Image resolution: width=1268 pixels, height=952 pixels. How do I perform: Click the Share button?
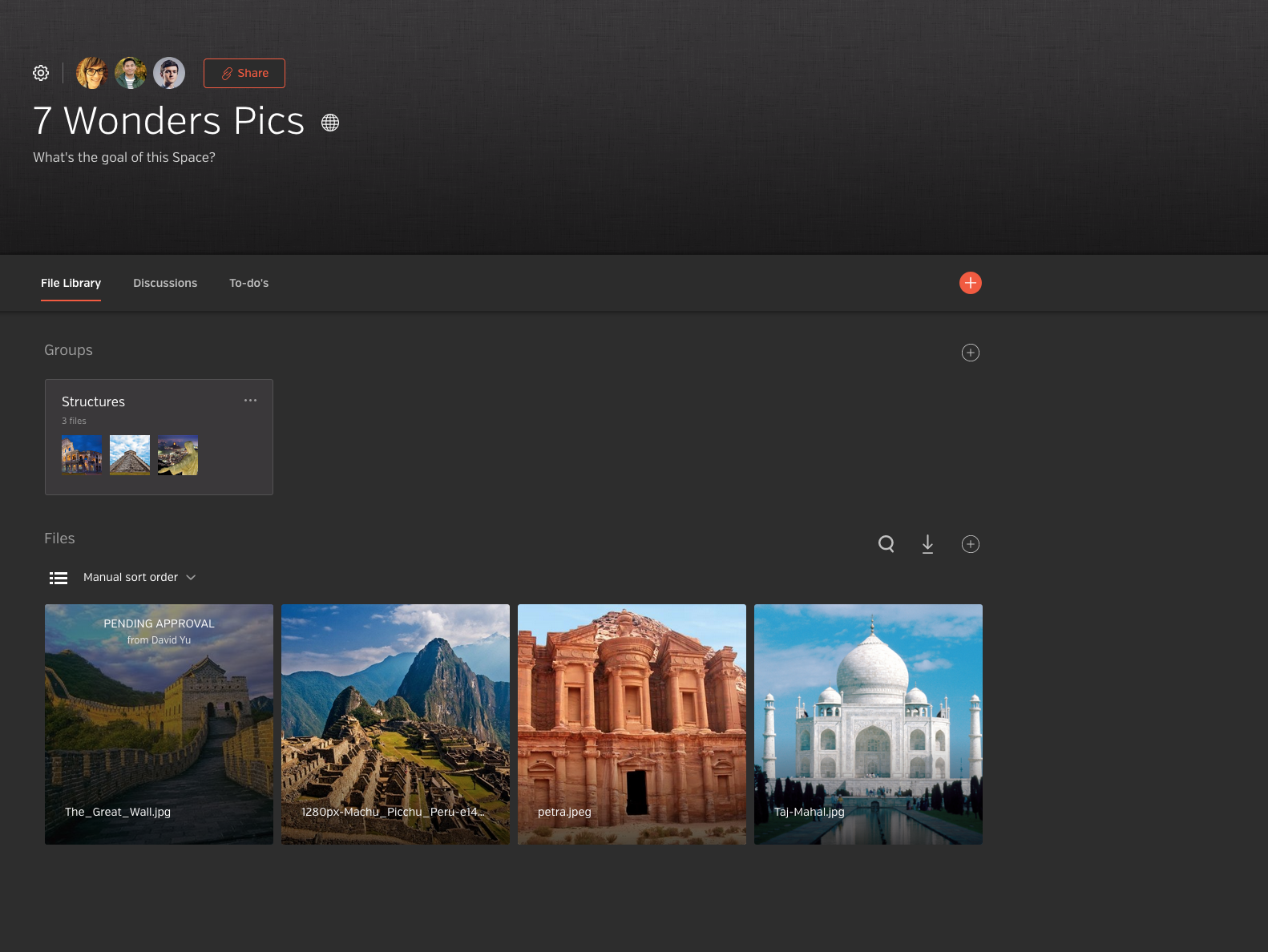click(x=244, y=73)
